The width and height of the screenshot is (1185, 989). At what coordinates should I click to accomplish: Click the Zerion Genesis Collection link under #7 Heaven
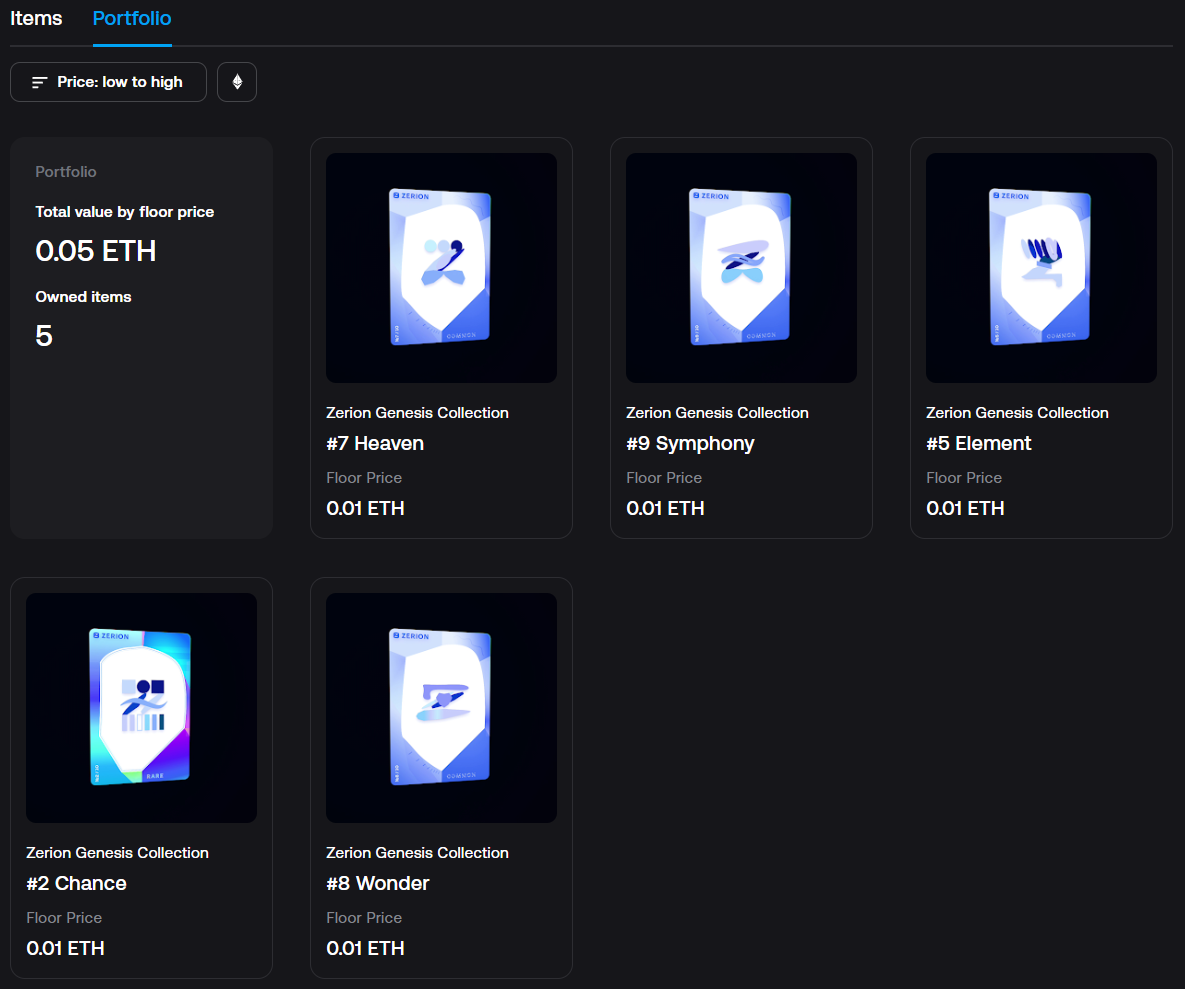(417, 412)
